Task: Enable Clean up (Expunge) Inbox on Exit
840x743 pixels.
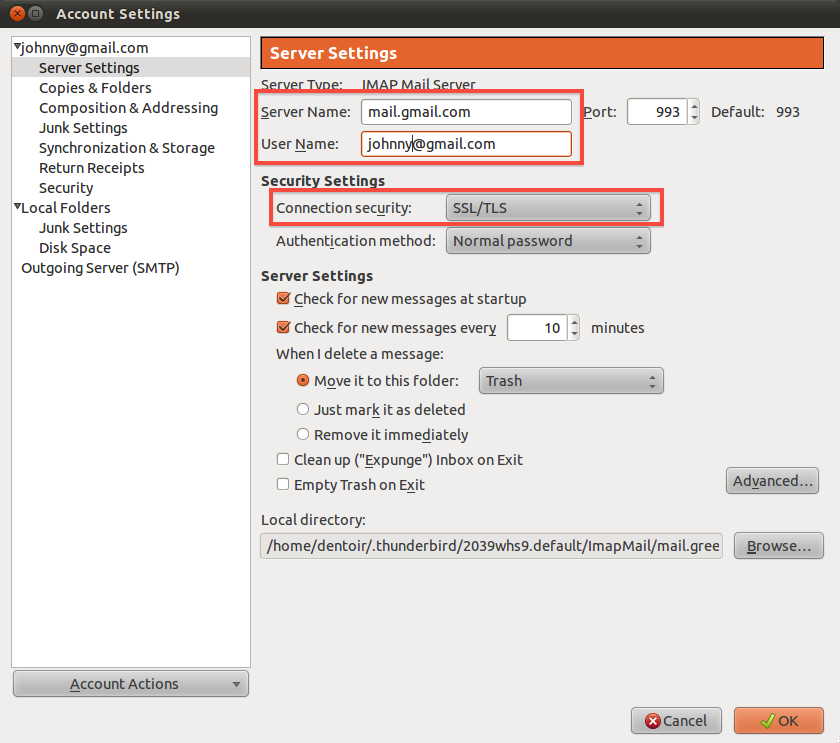Action: [x=283, y=460]
